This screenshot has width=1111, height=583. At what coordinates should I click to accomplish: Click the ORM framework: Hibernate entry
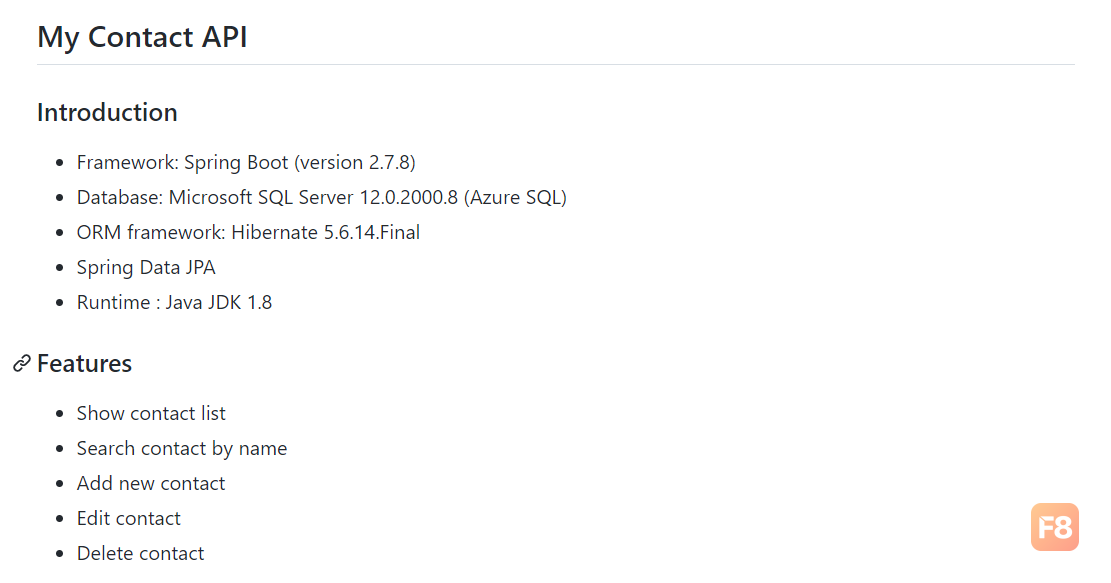pos(248,232)
